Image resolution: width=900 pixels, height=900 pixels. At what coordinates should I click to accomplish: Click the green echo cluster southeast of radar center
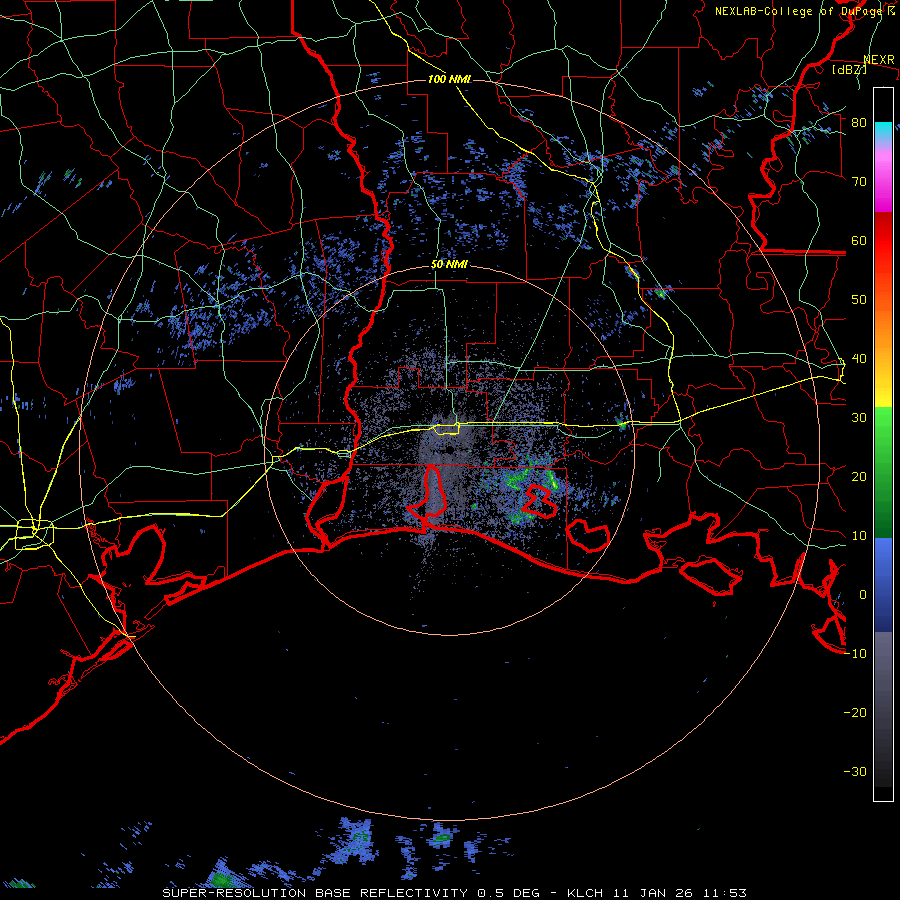(x=528, y=488)
